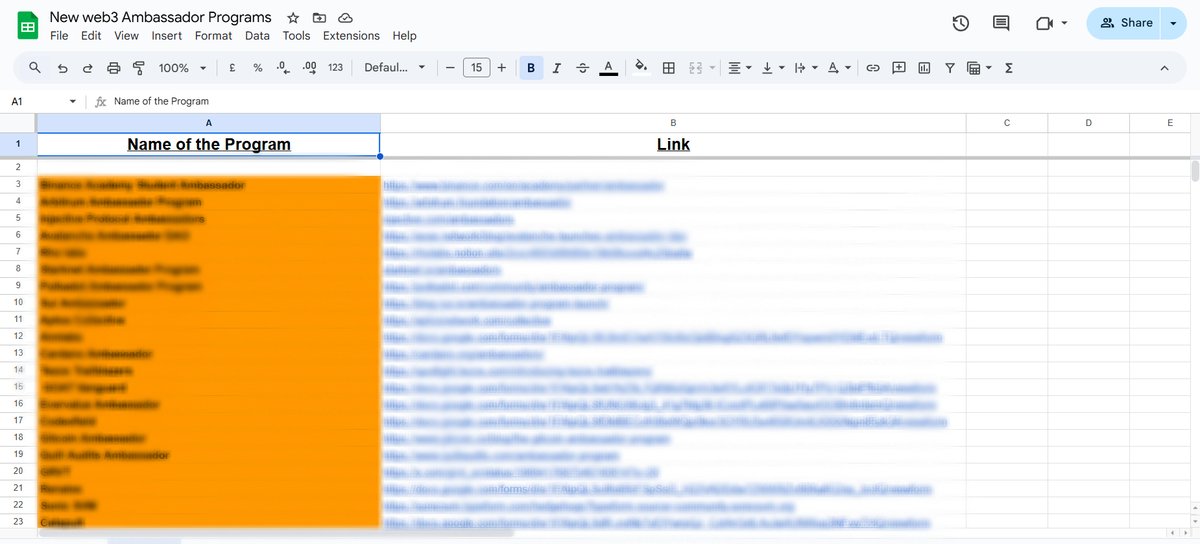The height and width of the screenshot is (544, 1200).
Task: Open search the menus magnifier icon
Action: click(x=35, y=68)
